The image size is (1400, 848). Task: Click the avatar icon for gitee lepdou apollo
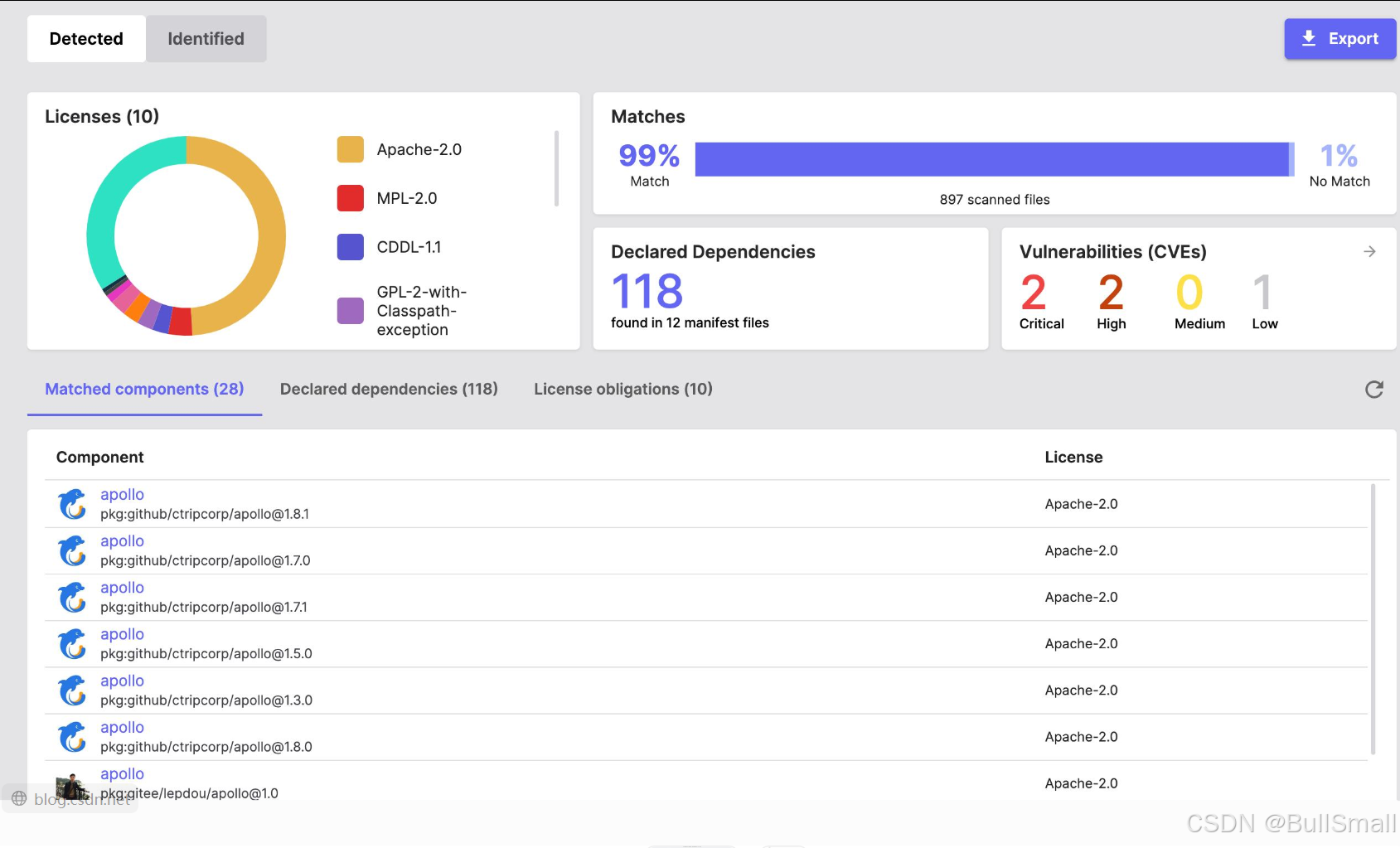point(73,786)
